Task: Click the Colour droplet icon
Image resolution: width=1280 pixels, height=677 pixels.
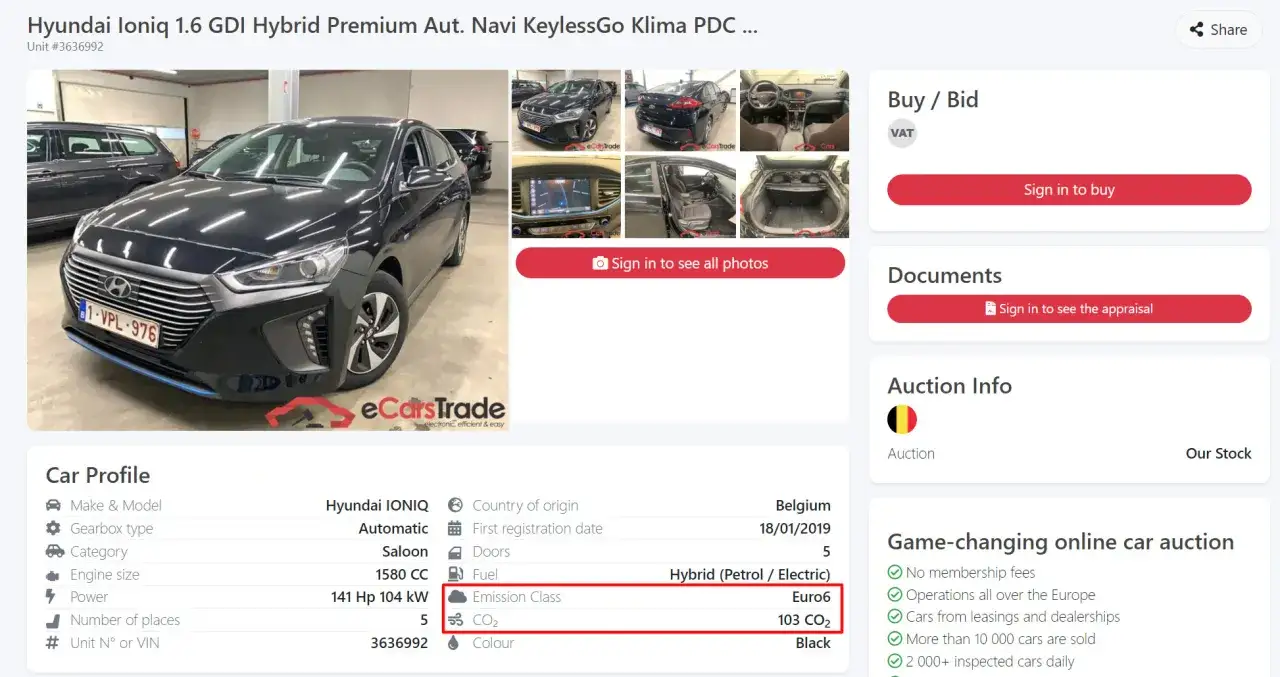Action: (454, 643)
